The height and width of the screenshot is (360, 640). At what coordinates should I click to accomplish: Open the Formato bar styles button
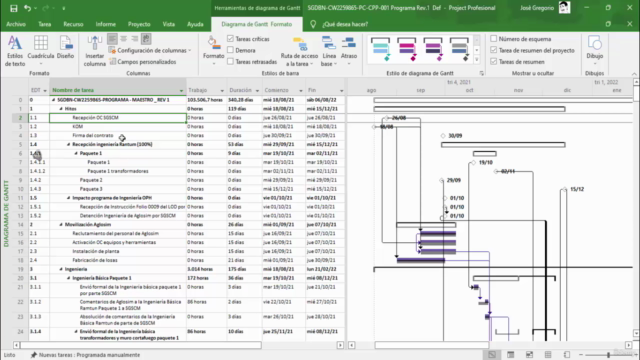(x=213, y=51)
